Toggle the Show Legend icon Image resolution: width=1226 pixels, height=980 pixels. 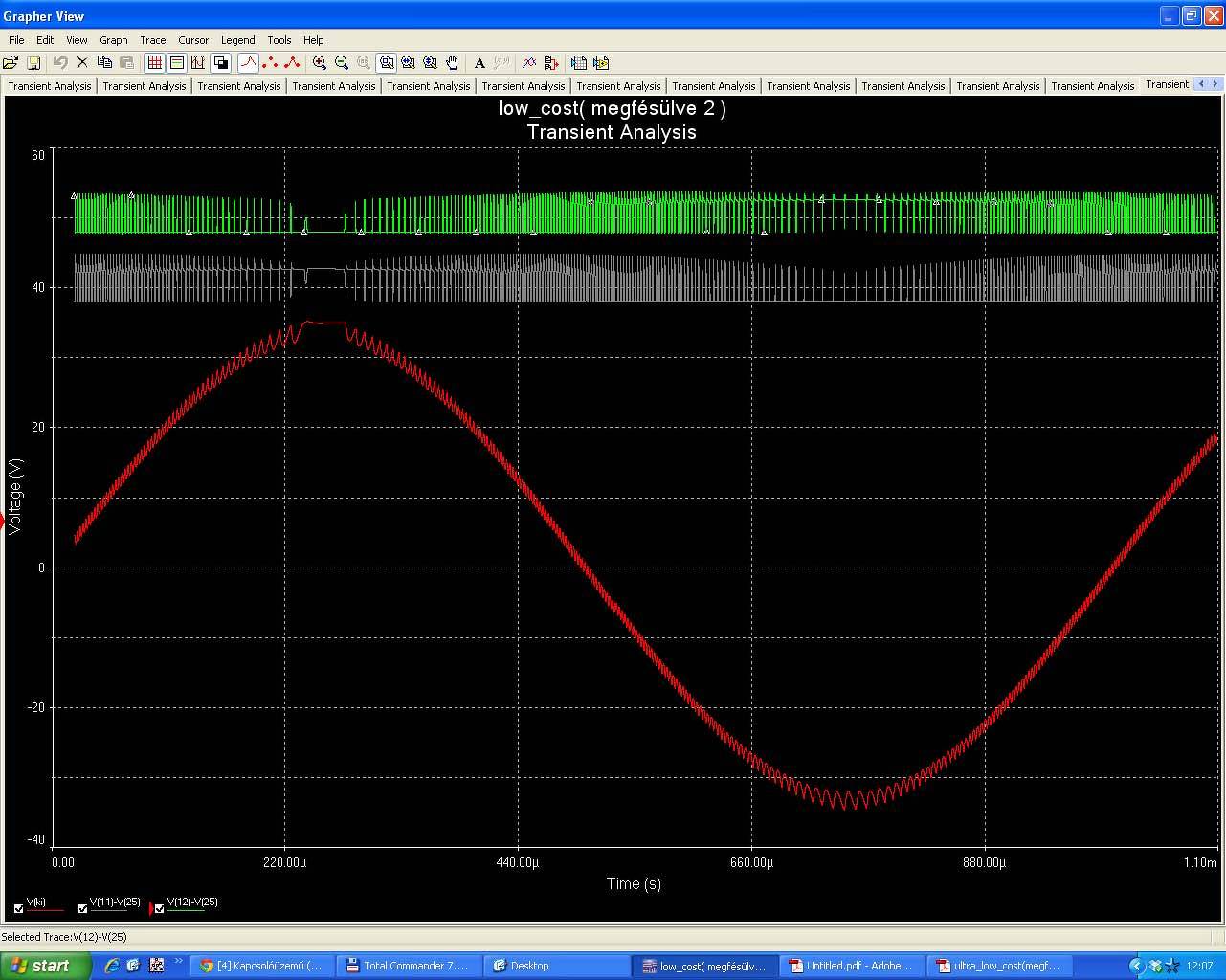(x=176, y=63)
